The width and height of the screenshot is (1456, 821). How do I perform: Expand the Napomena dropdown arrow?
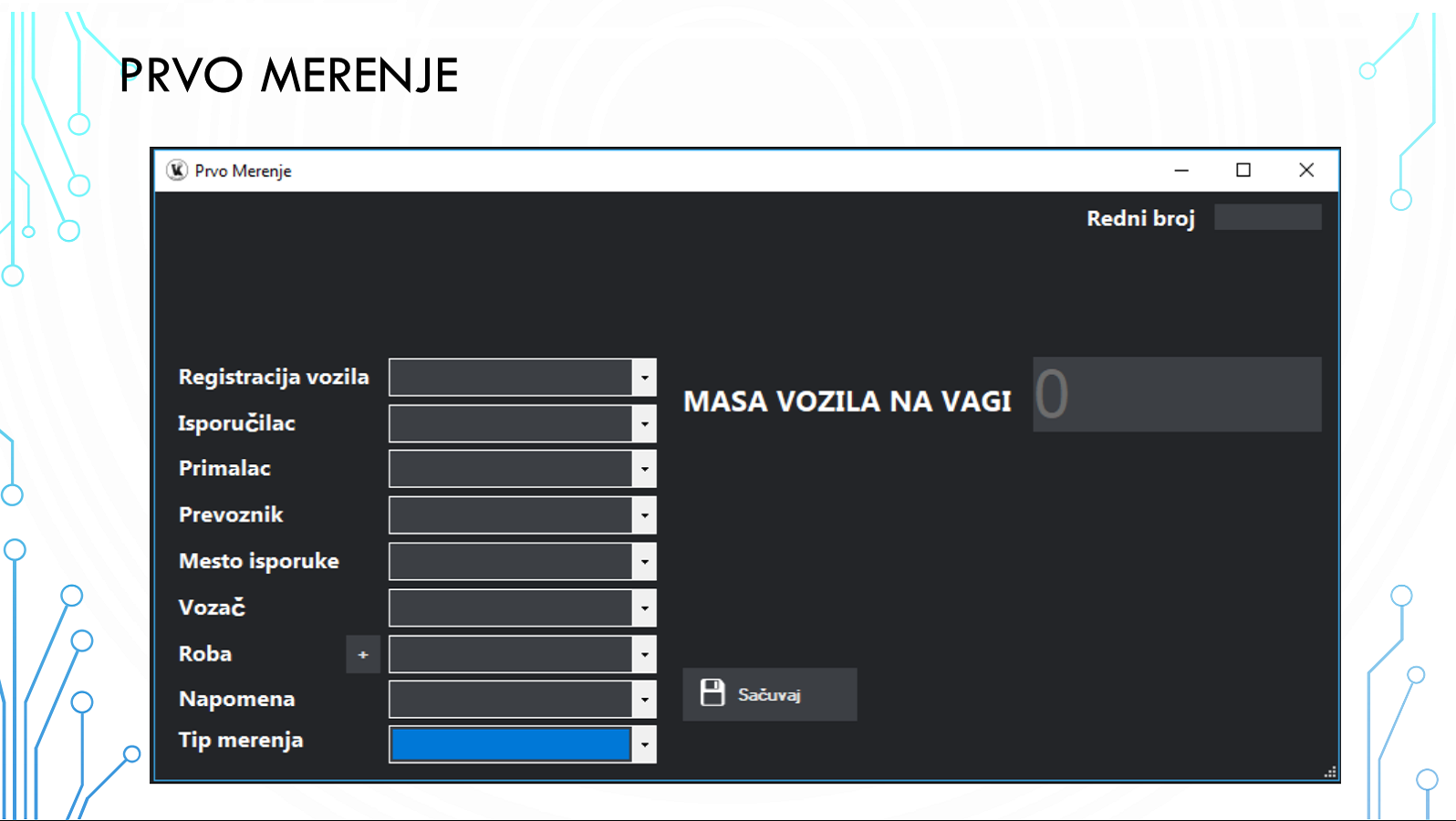[644, 700]
